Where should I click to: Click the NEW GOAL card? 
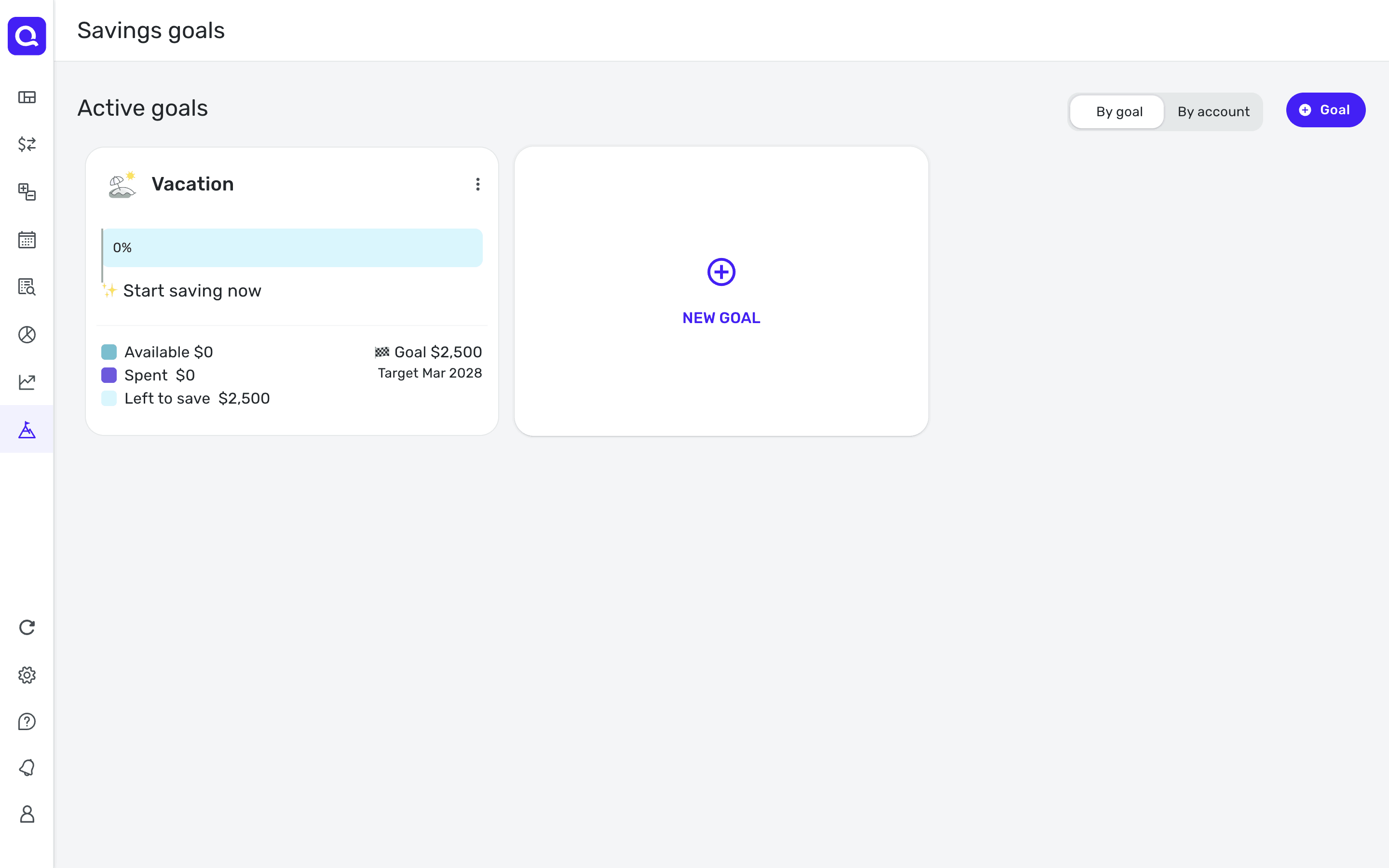tap(721, 292)
